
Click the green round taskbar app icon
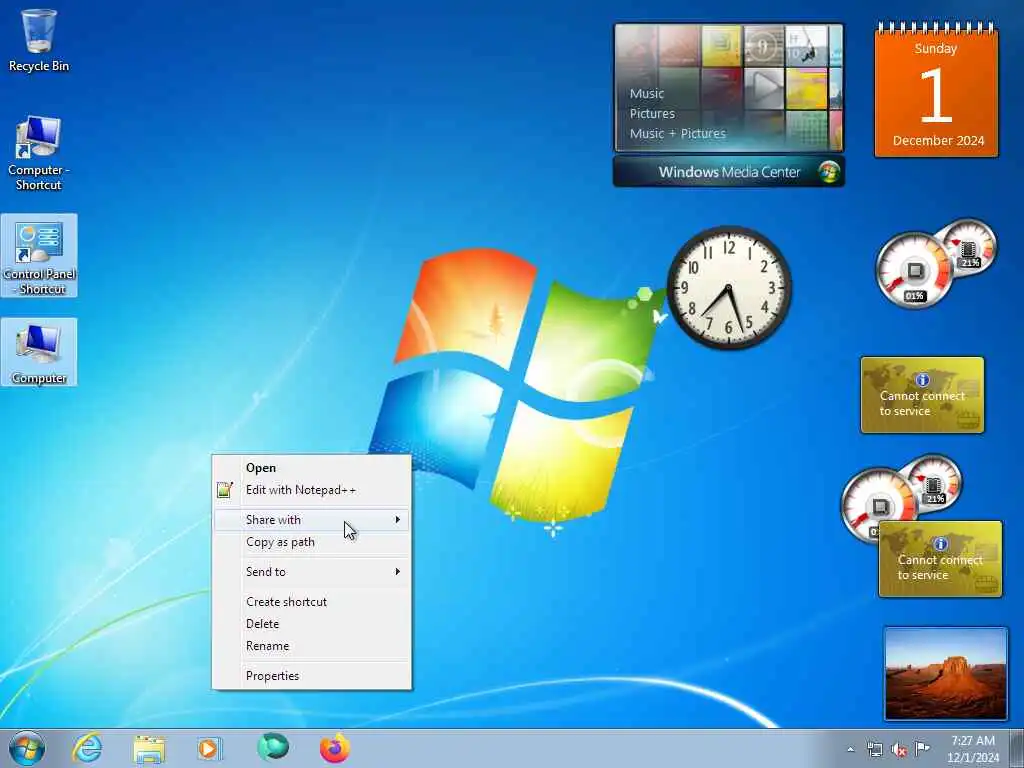[272, 747]
